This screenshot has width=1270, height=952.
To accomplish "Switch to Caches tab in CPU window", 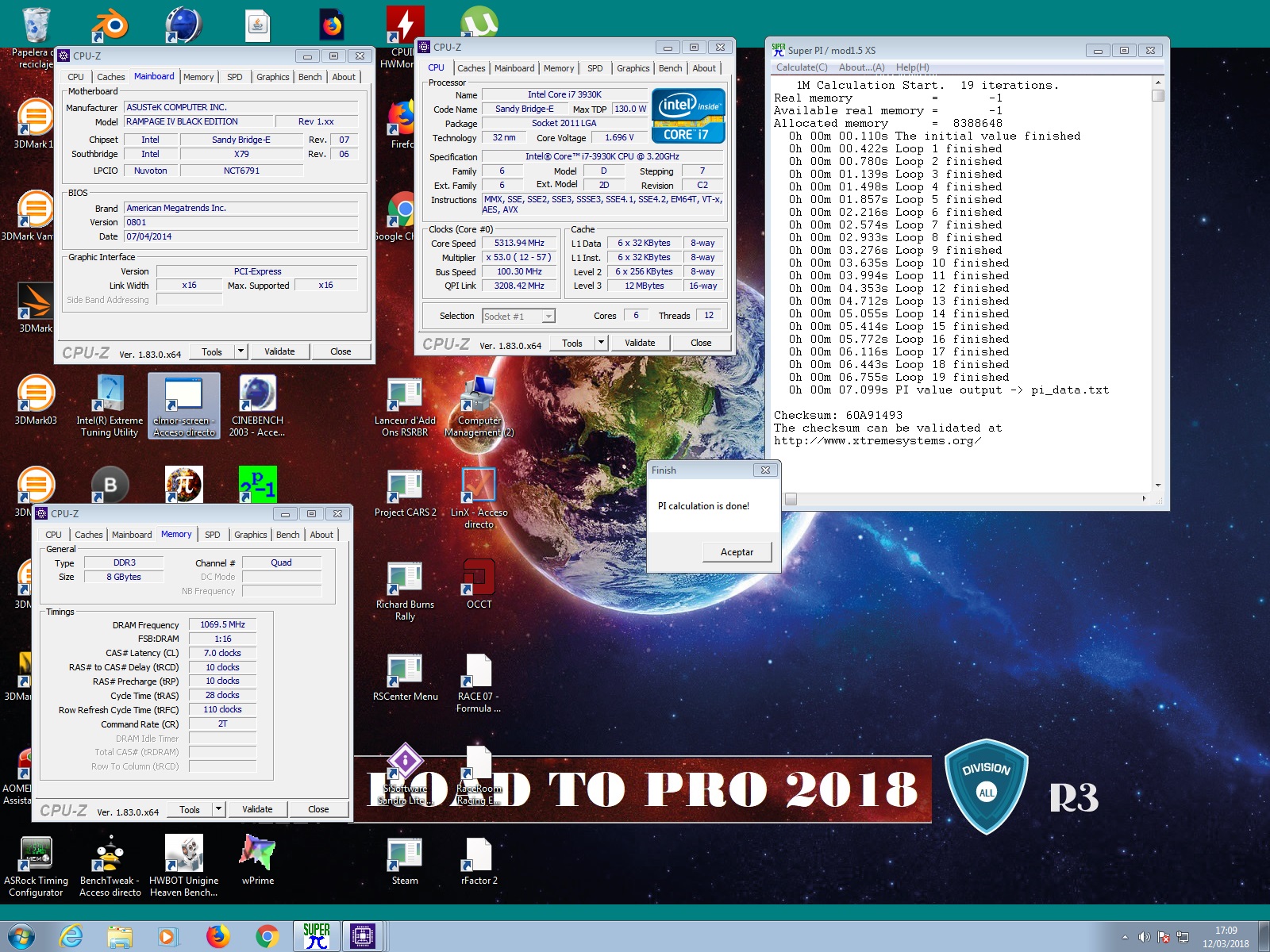I will coord(471,68).
